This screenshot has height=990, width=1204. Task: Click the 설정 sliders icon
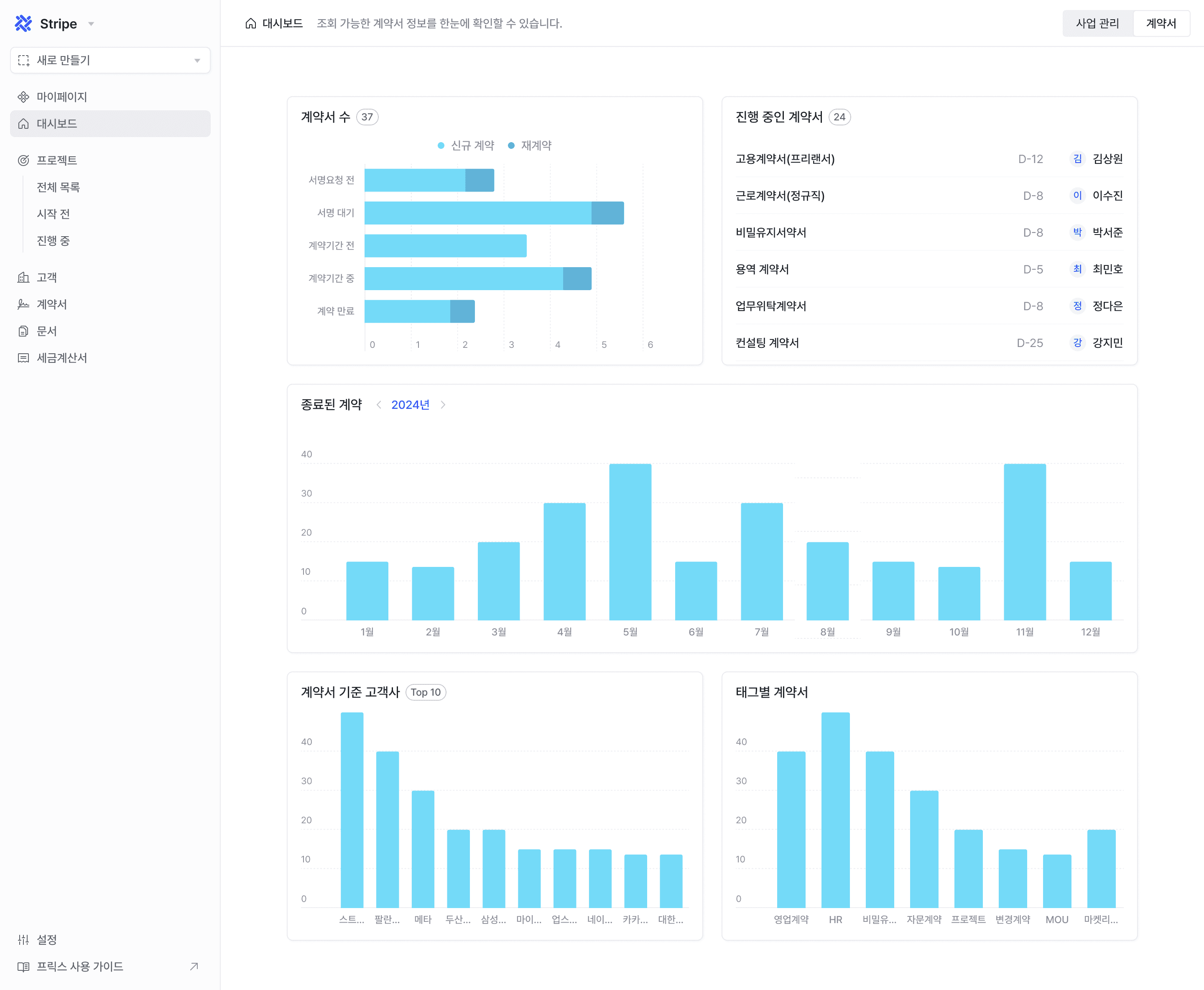[23, 939]
